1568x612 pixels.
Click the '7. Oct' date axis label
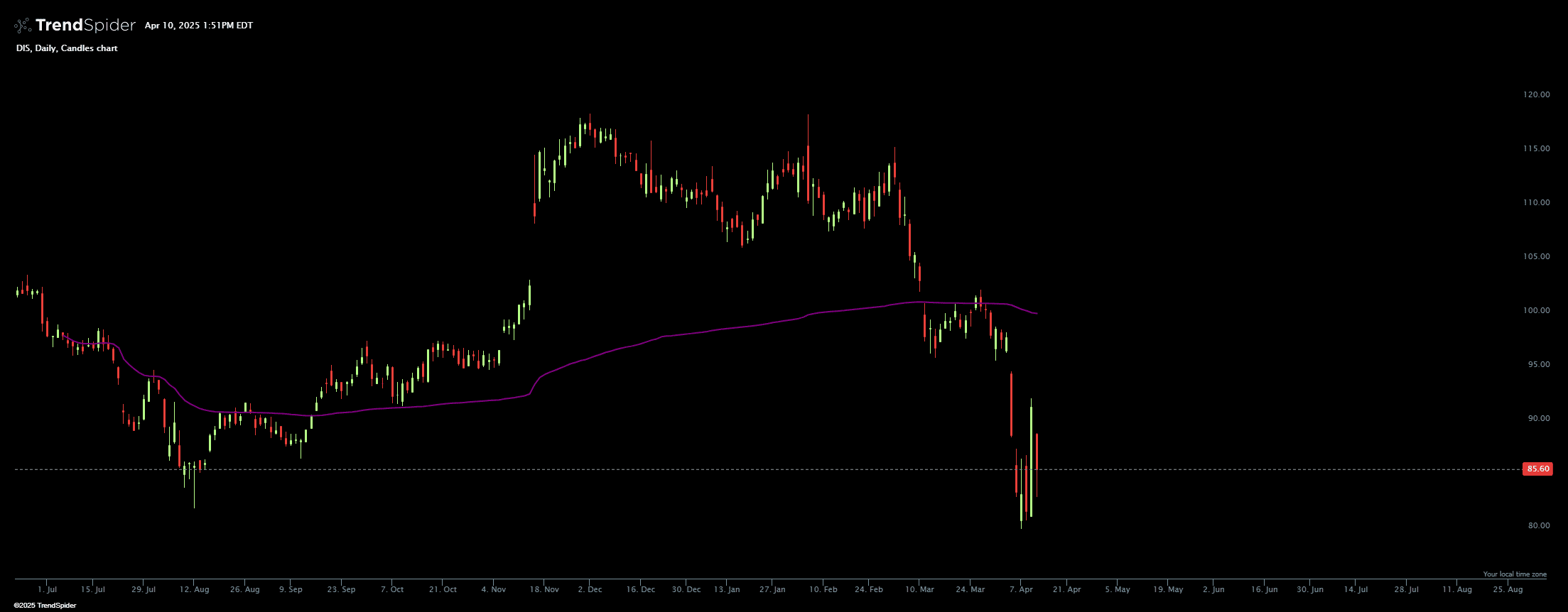pyautogui.click(x=392, y=589)
